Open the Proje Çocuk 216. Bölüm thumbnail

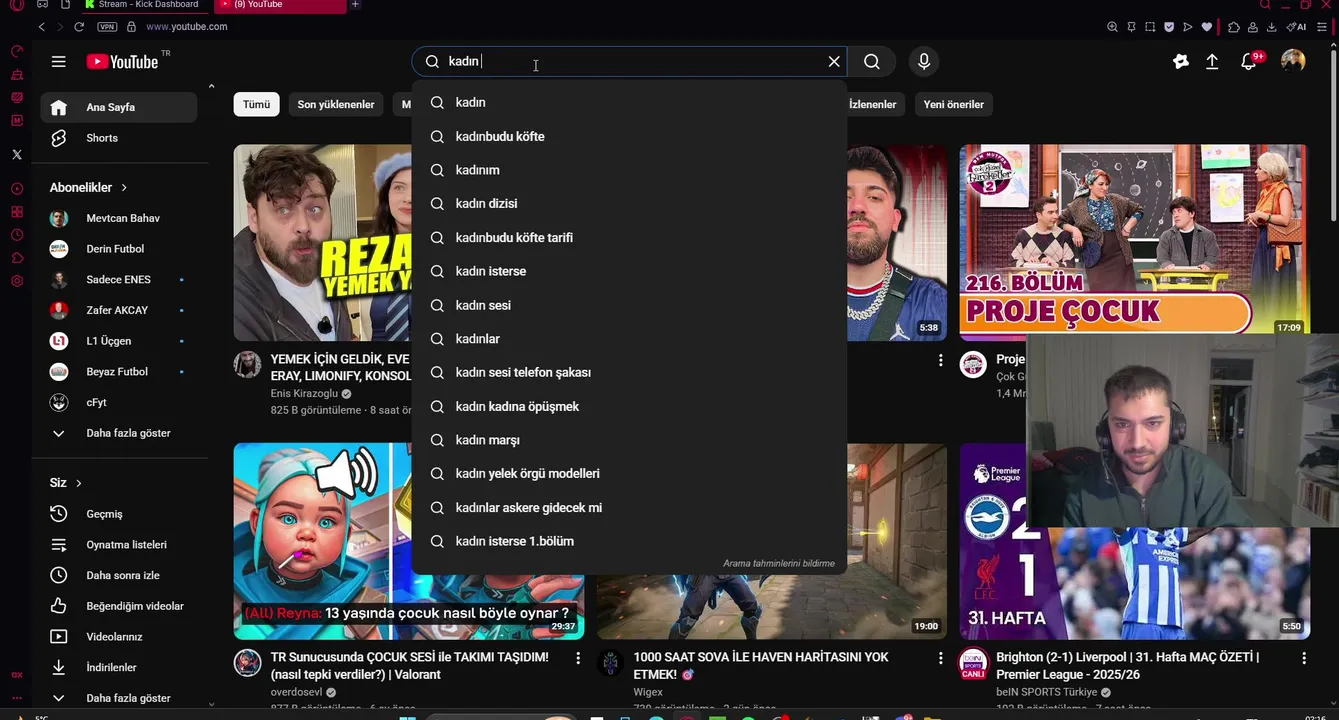[x=1134, y=243]
